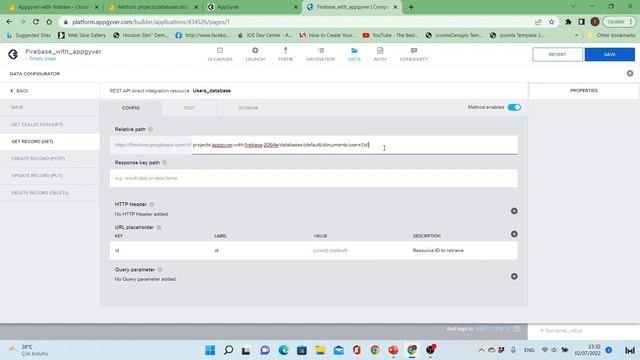Open File Explorer from taskbar

point(320,350)
